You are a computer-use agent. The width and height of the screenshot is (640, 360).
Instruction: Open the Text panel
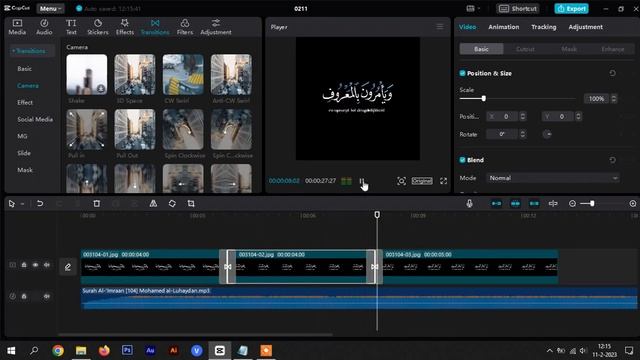point(71,27)
